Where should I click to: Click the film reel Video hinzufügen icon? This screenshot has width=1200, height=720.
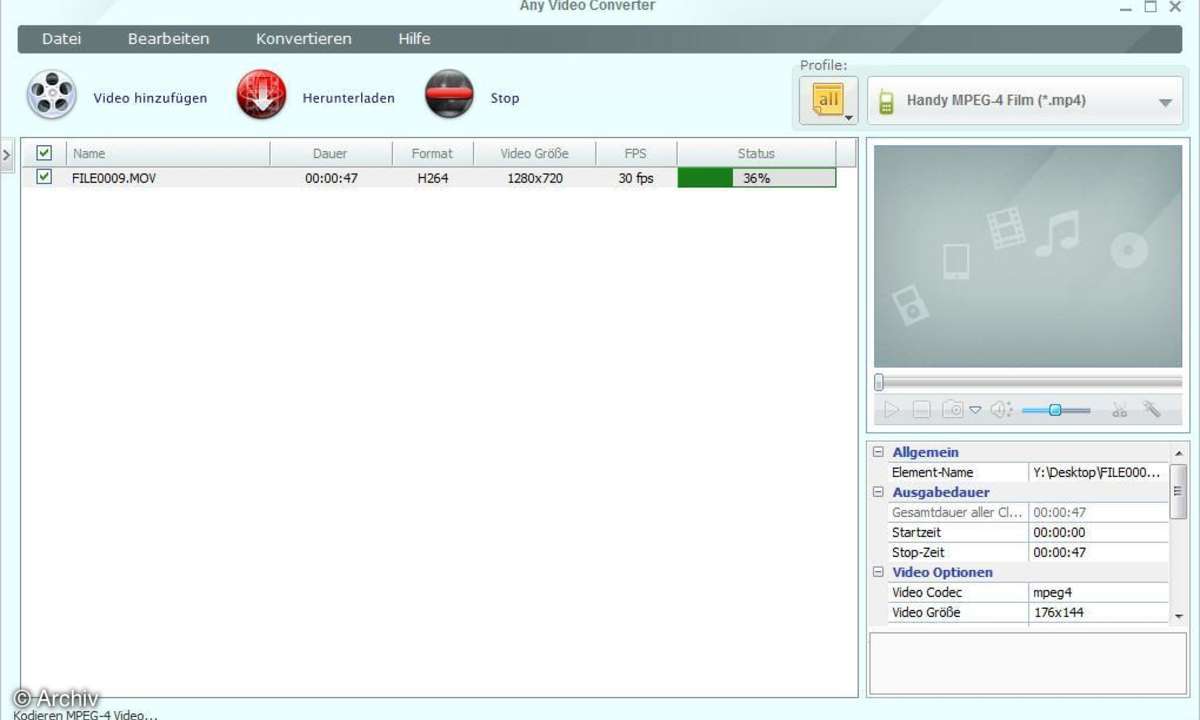tap(52, 96)
